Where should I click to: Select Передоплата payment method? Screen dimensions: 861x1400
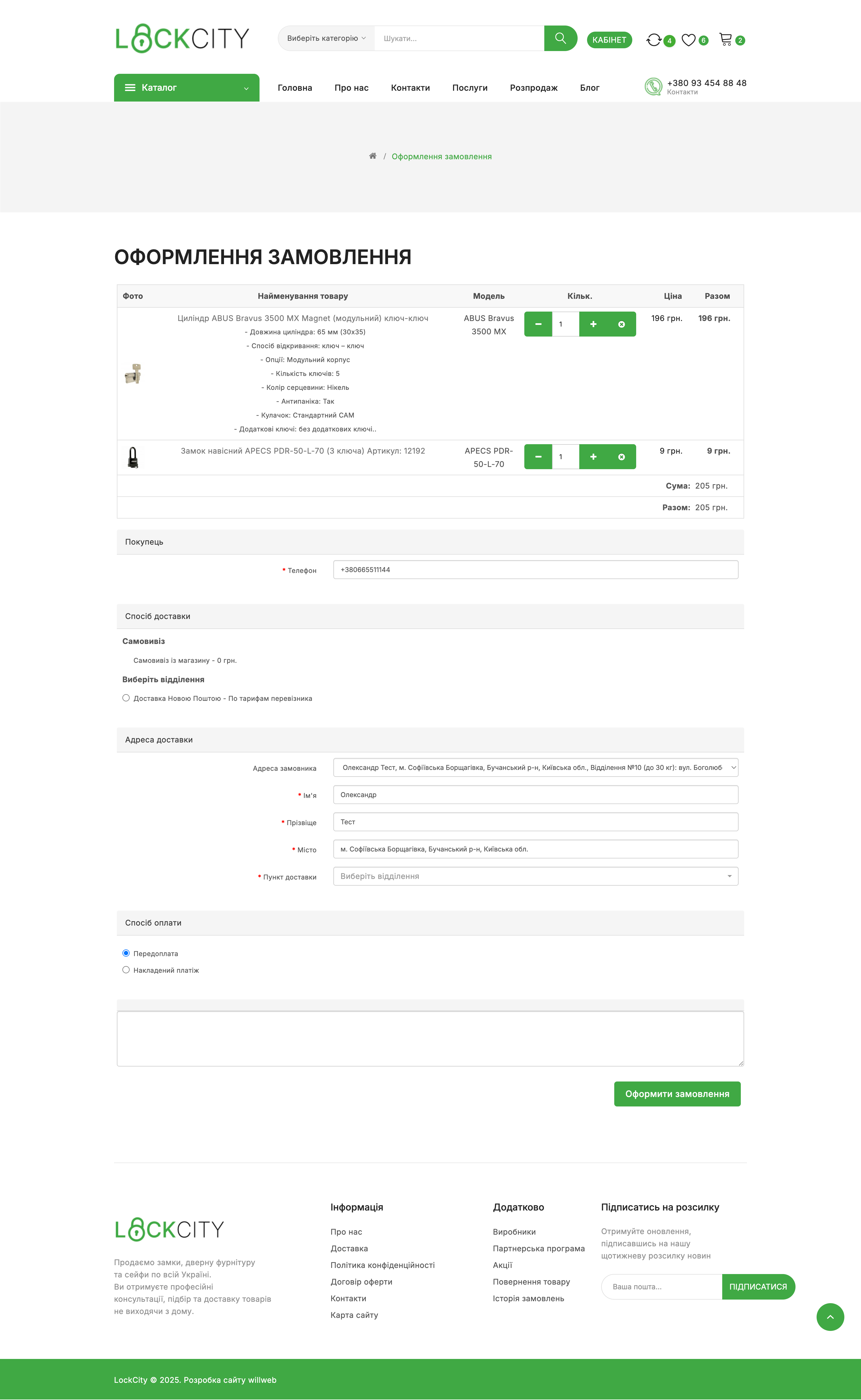[126, 953]
